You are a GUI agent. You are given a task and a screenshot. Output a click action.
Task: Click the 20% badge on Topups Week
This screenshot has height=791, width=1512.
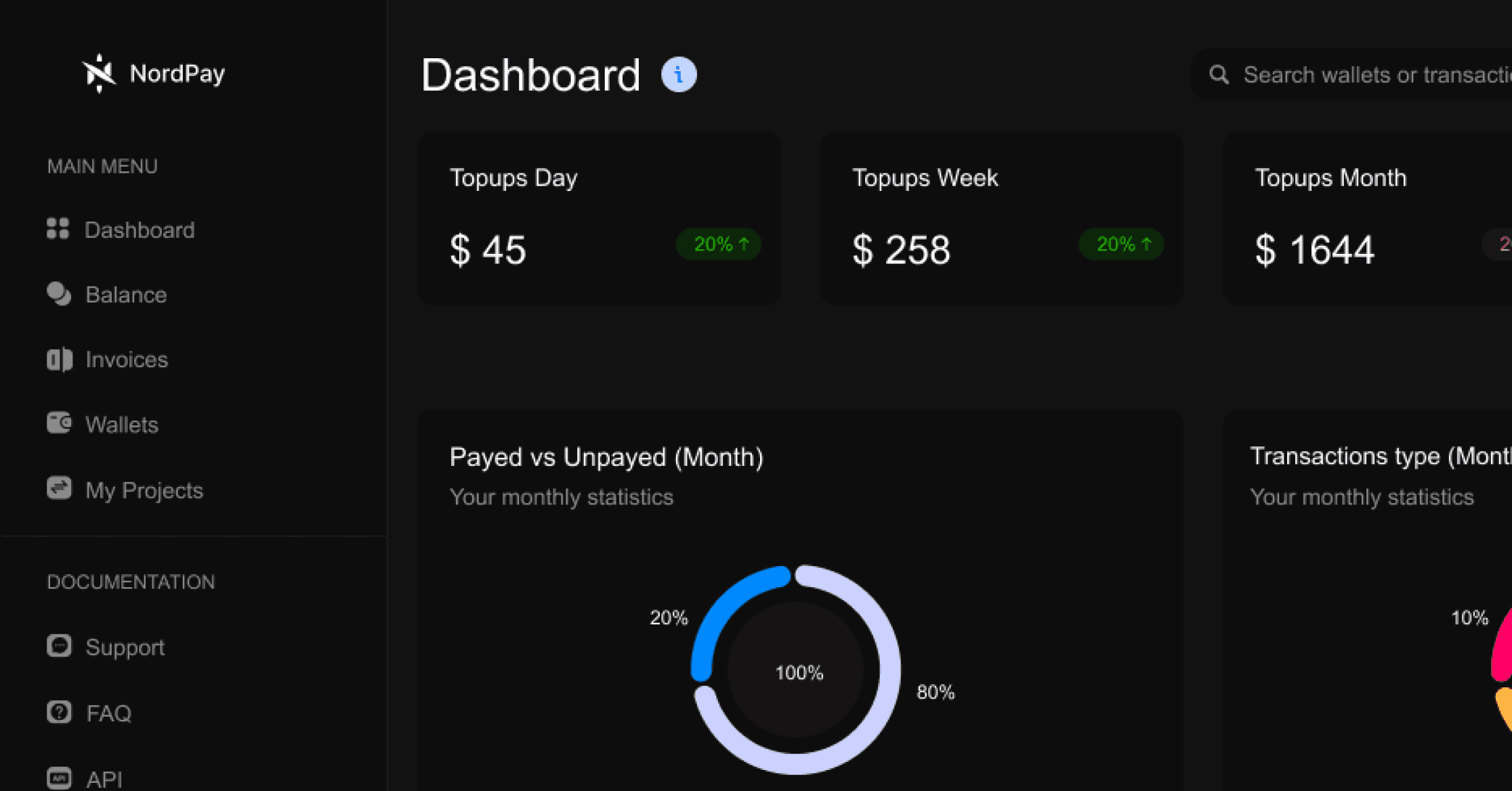[1122, 244]
